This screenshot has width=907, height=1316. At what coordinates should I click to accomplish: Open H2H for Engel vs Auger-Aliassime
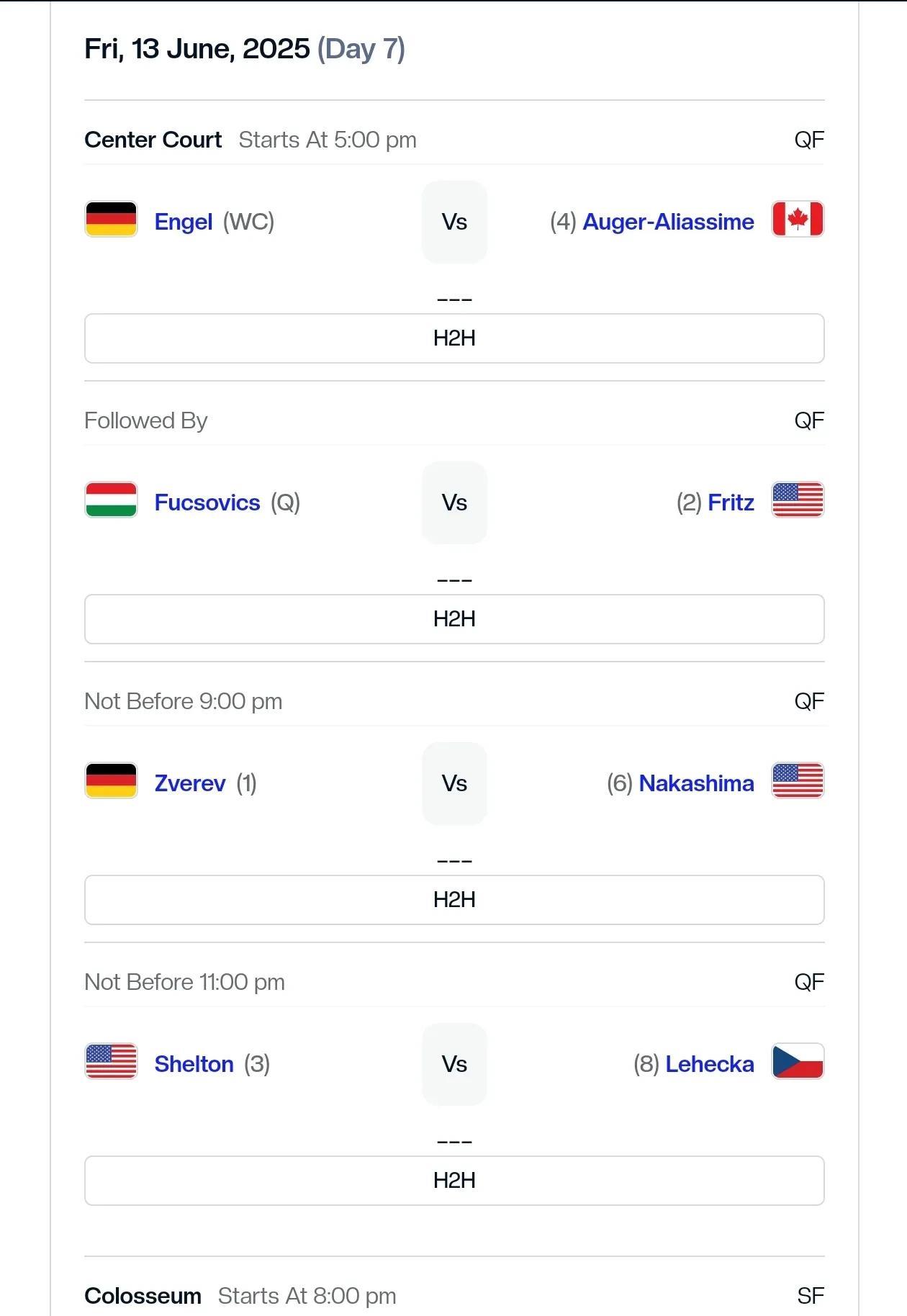point(454,338)
